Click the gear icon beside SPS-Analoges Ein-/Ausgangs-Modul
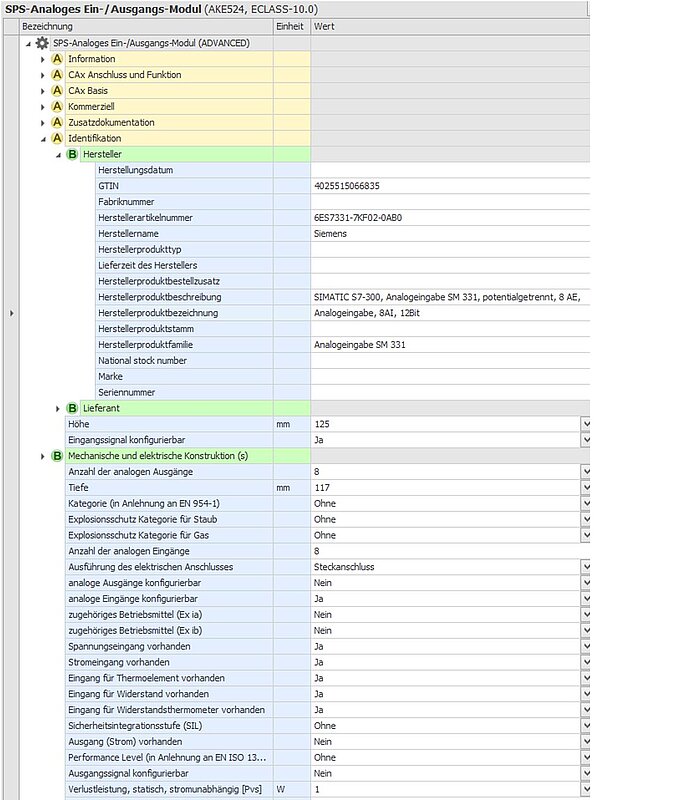Image resolution: width=683 pixels, height=800 pixels. tap(42, 43)
